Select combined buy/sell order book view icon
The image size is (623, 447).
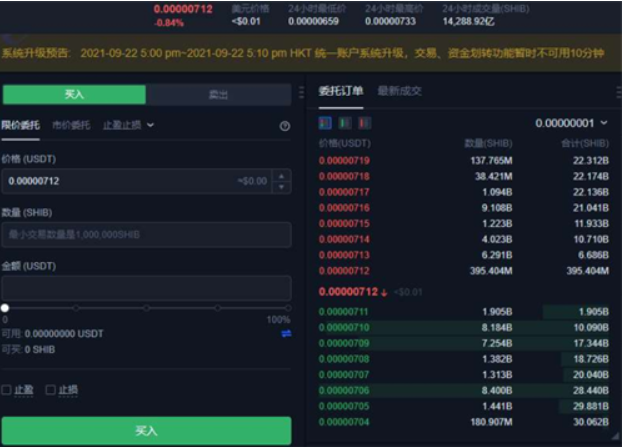(x=325, y=123)
